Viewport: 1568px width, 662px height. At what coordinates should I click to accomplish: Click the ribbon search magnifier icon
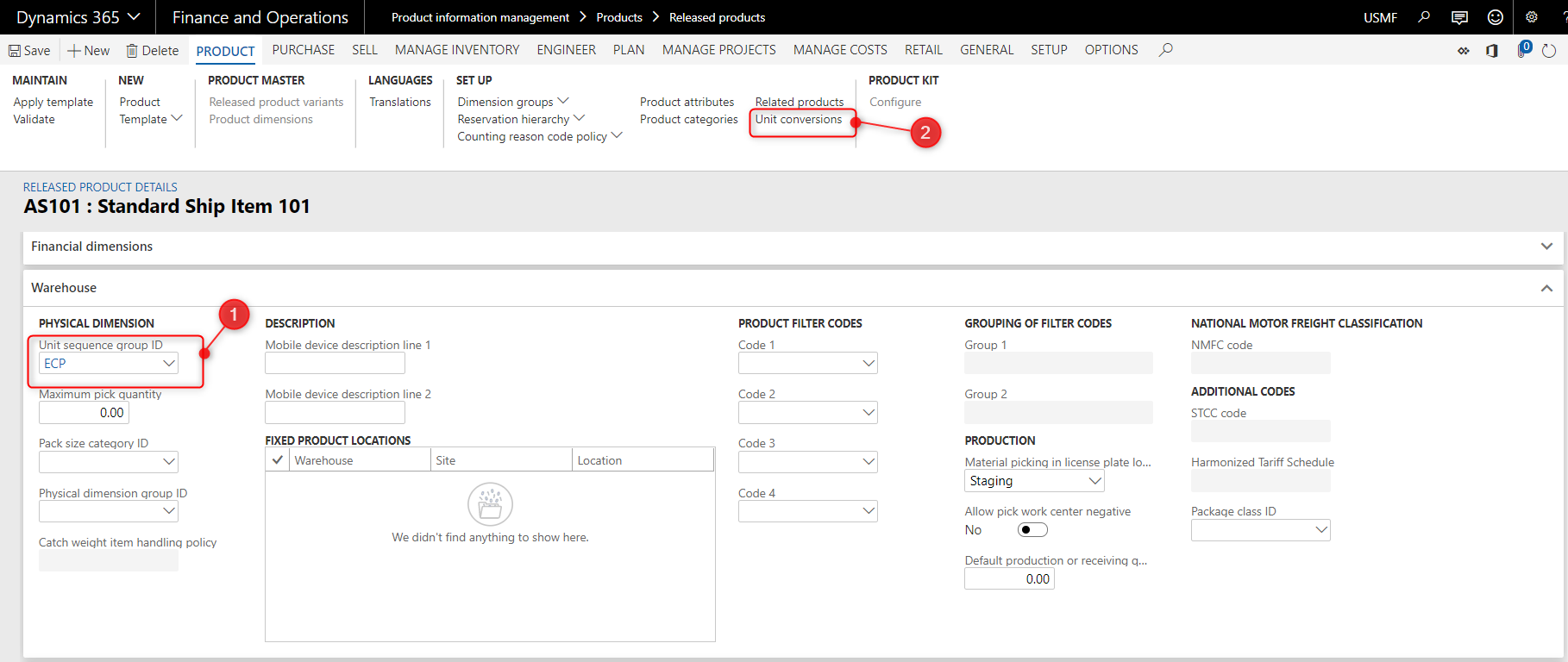pyautogui.click(x=1166, y=50)
